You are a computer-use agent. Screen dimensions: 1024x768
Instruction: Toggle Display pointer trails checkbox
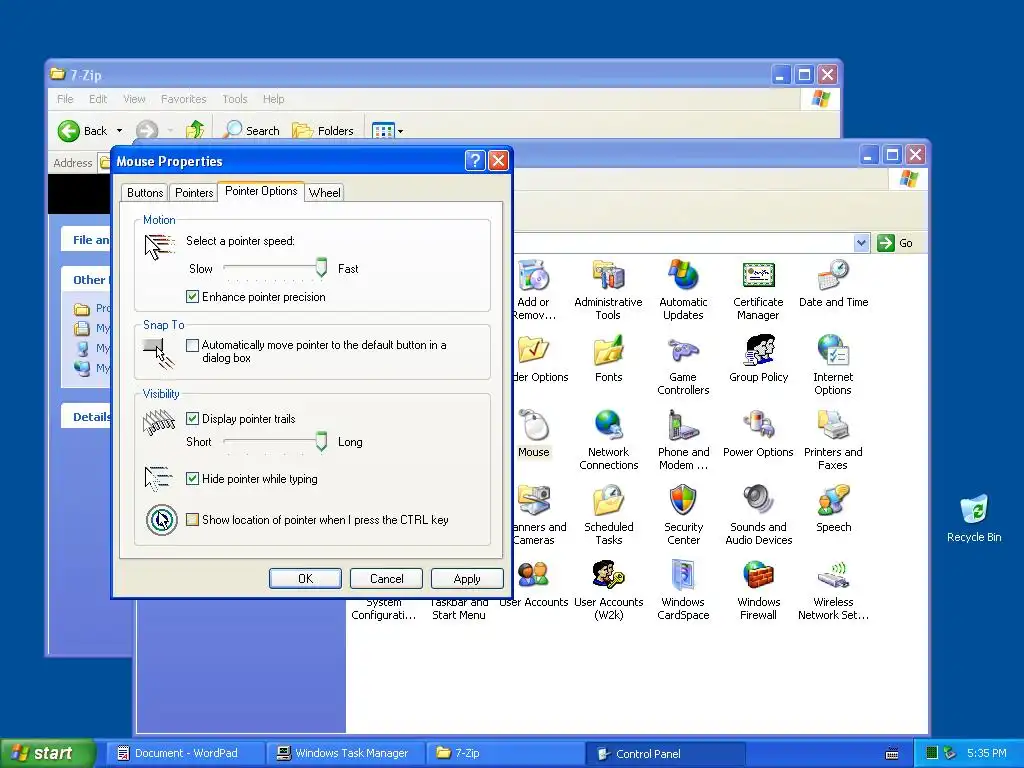click(x=192, y=419)
